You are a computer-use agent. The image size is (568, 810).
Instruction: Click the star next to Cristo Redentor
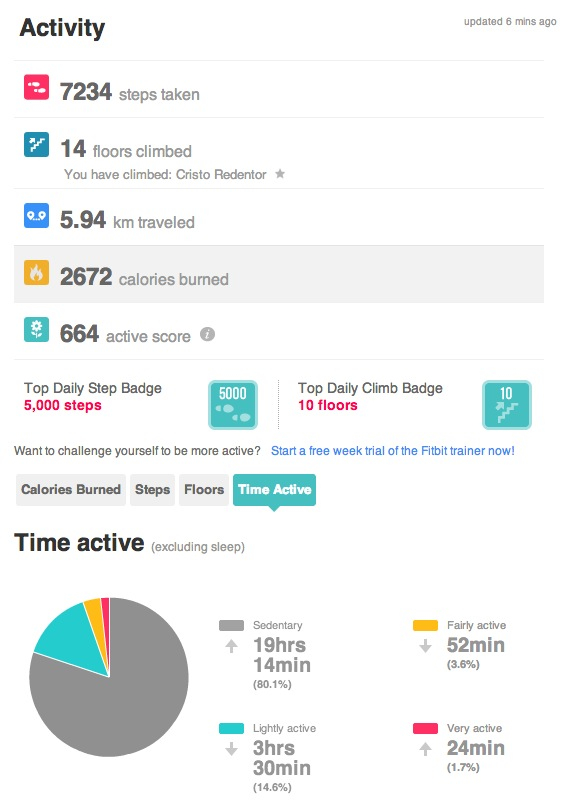coord(280,174)
